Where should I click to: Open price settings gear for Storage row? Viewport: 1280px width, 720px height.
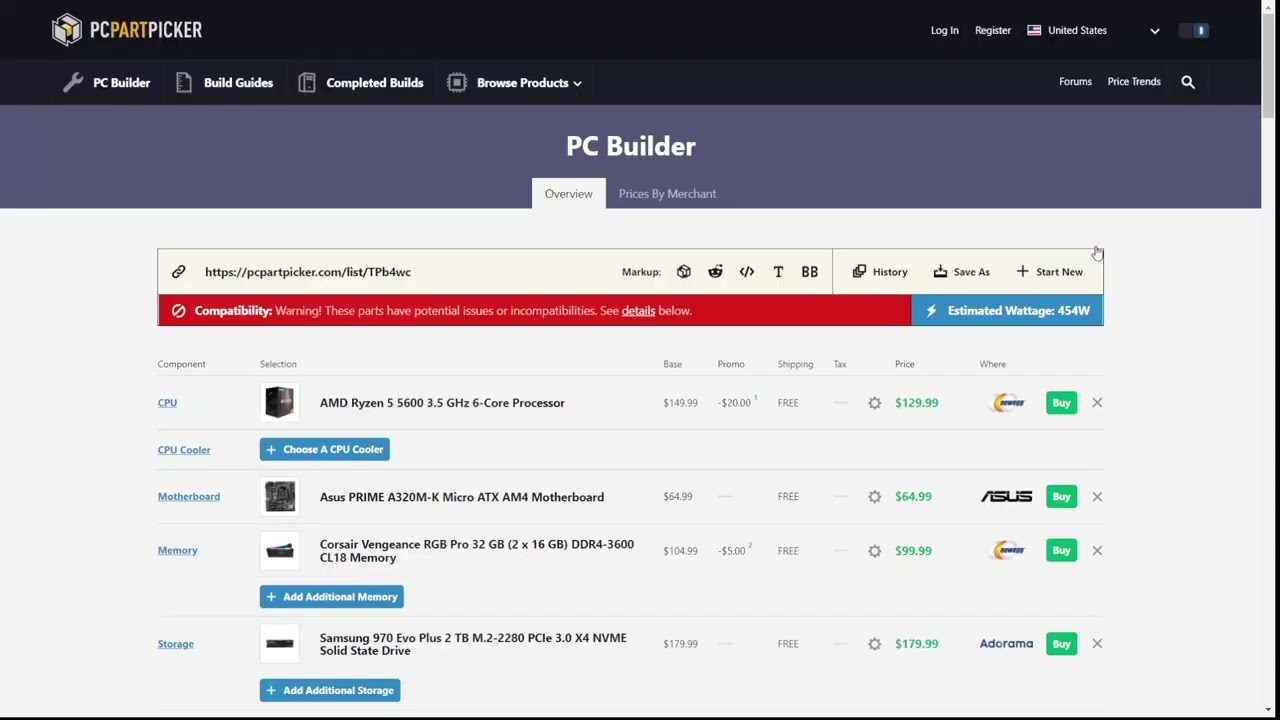tap(875, 644)
